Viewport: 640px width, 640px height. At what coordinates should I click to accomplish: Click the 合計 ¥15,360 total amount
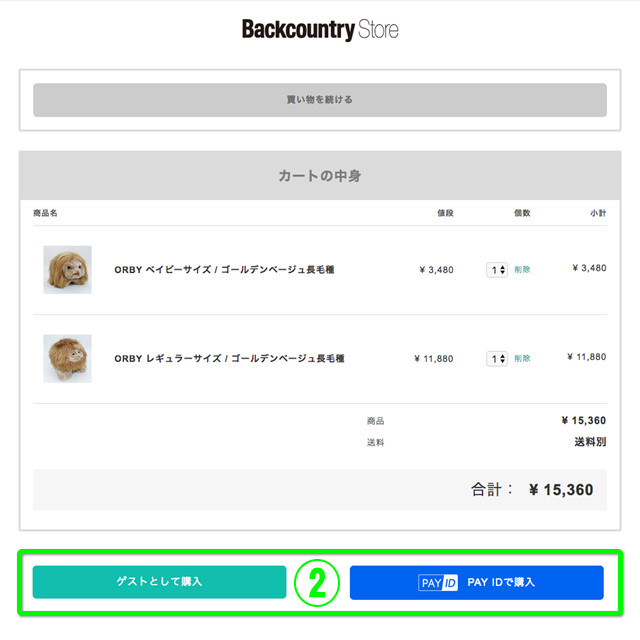pos(560,489)
